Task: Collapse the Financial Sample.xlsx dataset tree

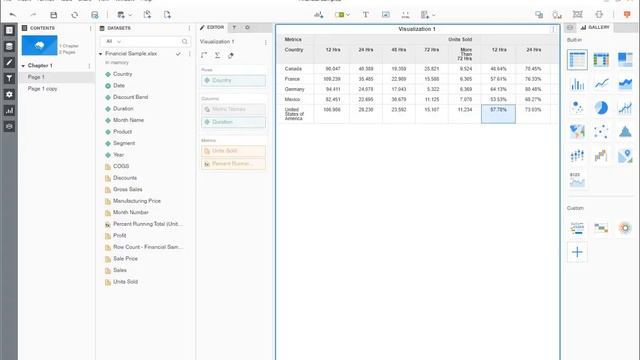Action: coord(100,53)
